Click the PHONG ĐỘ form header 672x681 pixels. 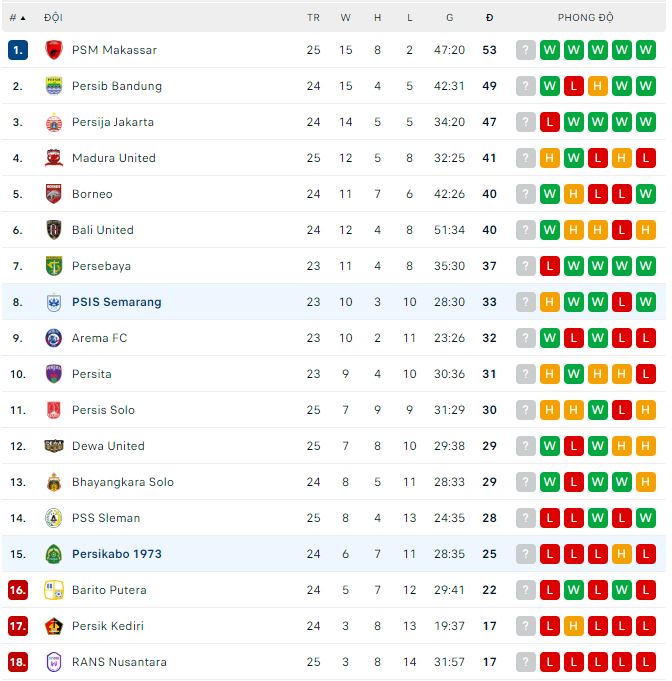[586, 18]
